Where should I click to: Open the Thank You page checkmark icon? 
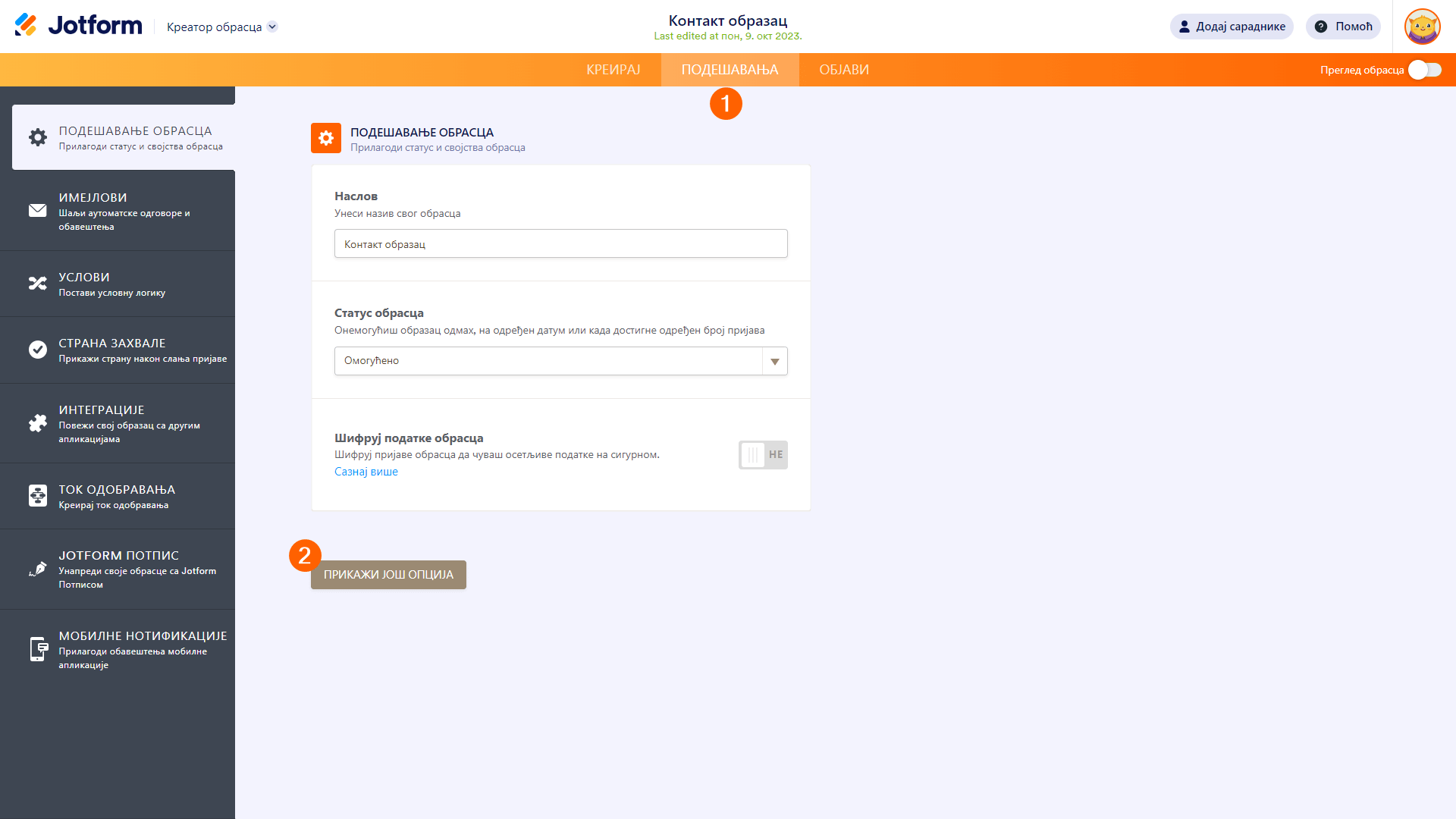click(x=38, y=350)
